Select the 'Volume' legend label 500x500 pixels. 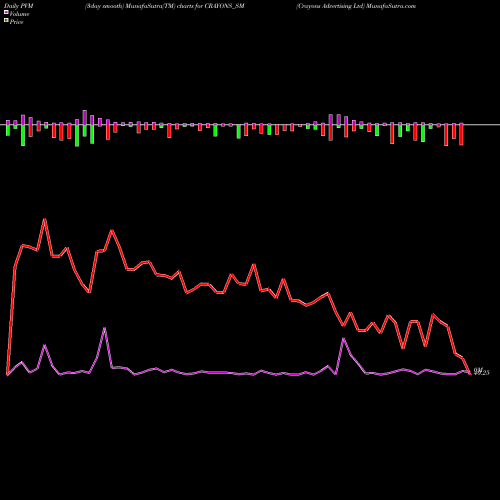tap(19, 14)
